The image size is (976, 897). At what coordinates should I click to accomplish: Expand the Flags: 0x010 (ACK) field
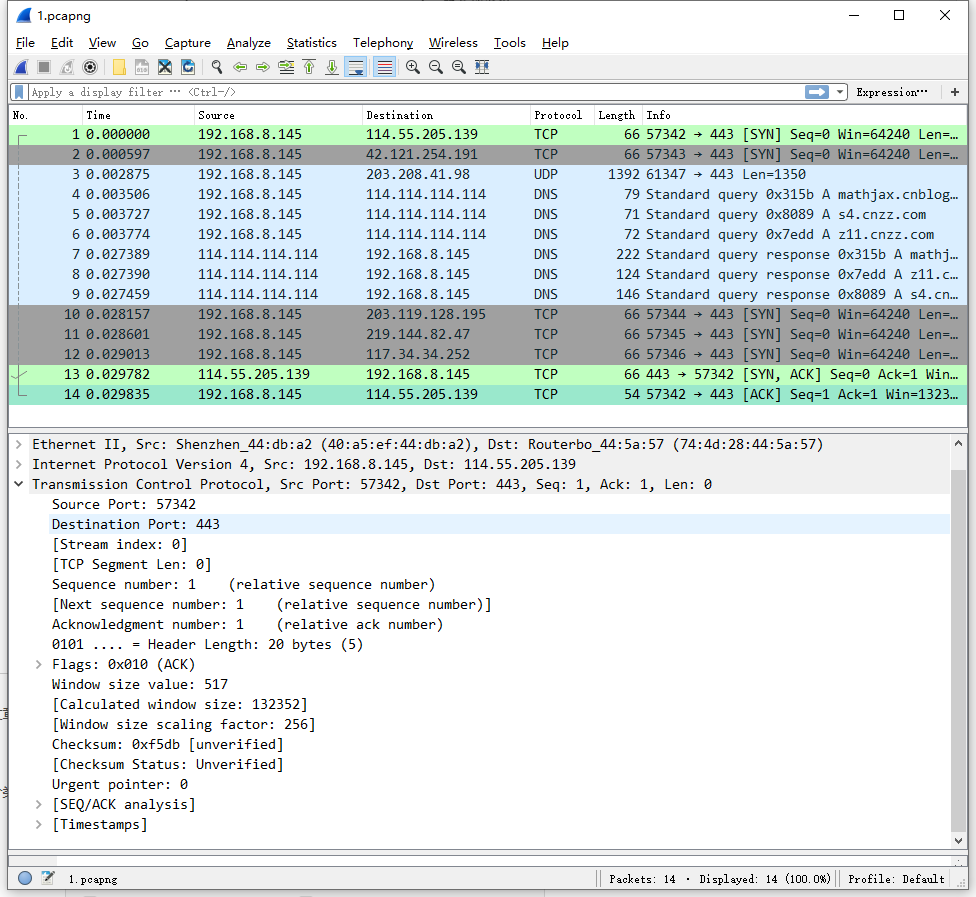37,664
